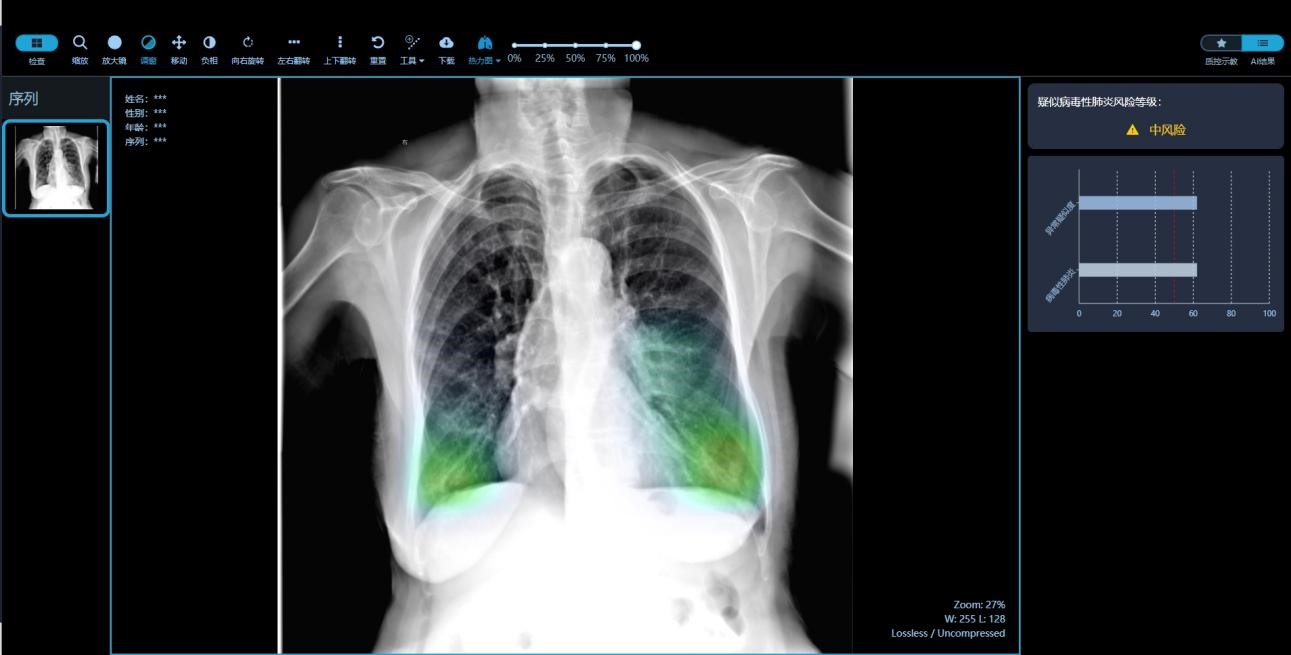Image resolution: width=1291 pixels, height=655 pixels.
Task: Set heatmap opacity to 0% stop
Action: (514, 45)
